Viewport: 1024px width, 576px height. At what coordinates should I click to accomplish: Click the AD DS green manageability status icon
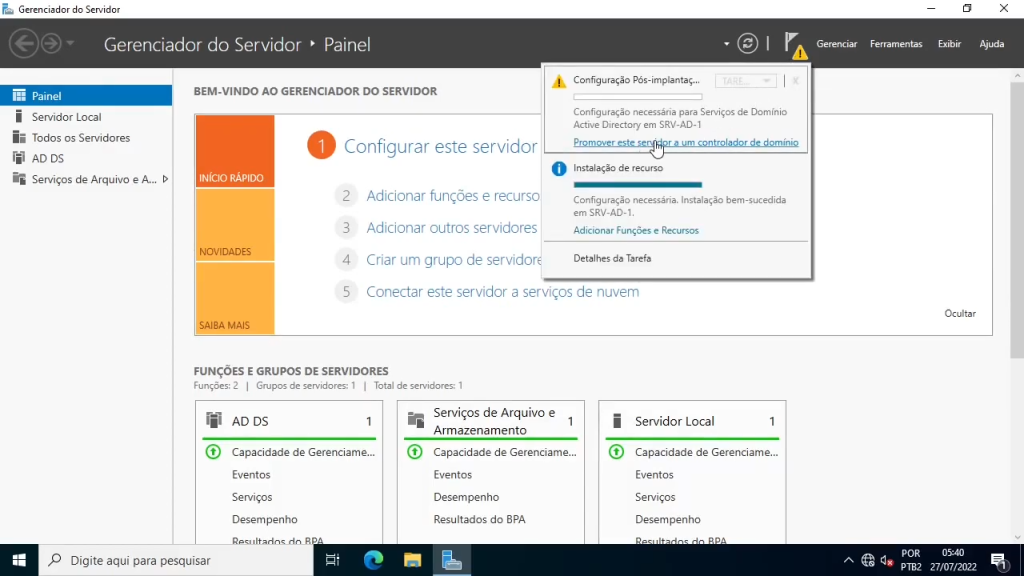pyautogui.click(x=213, y=452)
